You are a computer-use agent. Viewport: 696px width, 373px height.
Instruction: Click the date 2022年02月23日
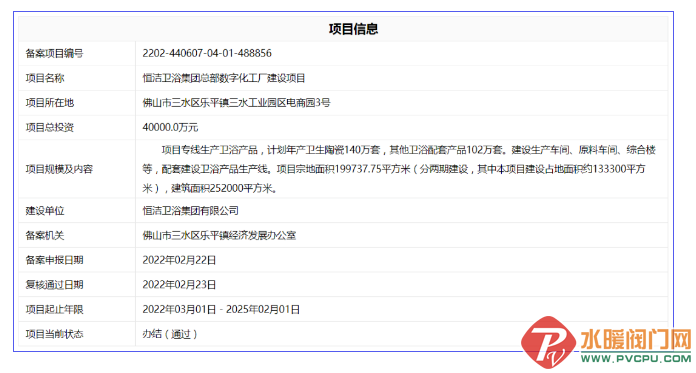coord(179,285)
